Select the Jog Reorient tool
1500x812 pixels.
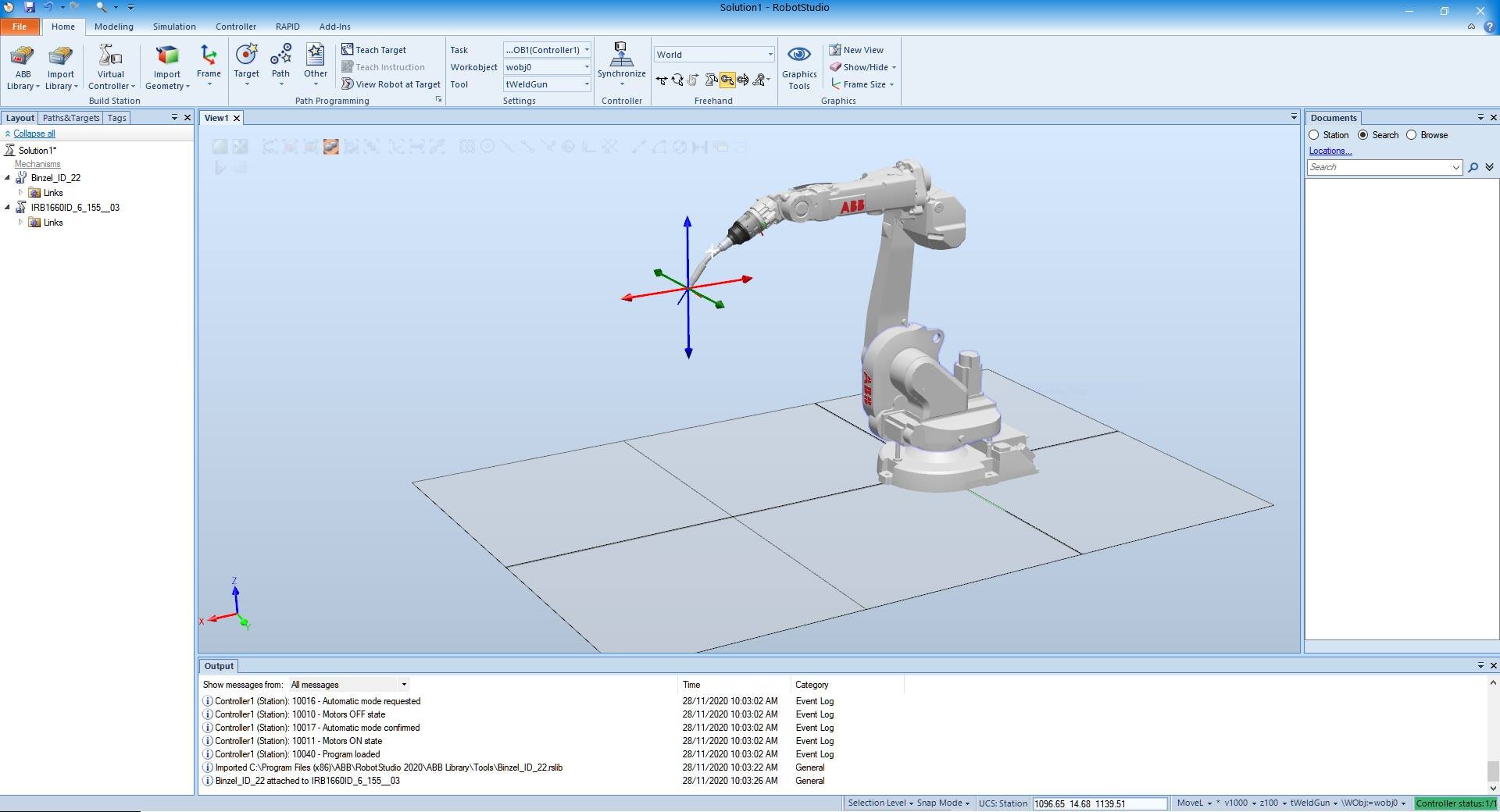(743, 80)
